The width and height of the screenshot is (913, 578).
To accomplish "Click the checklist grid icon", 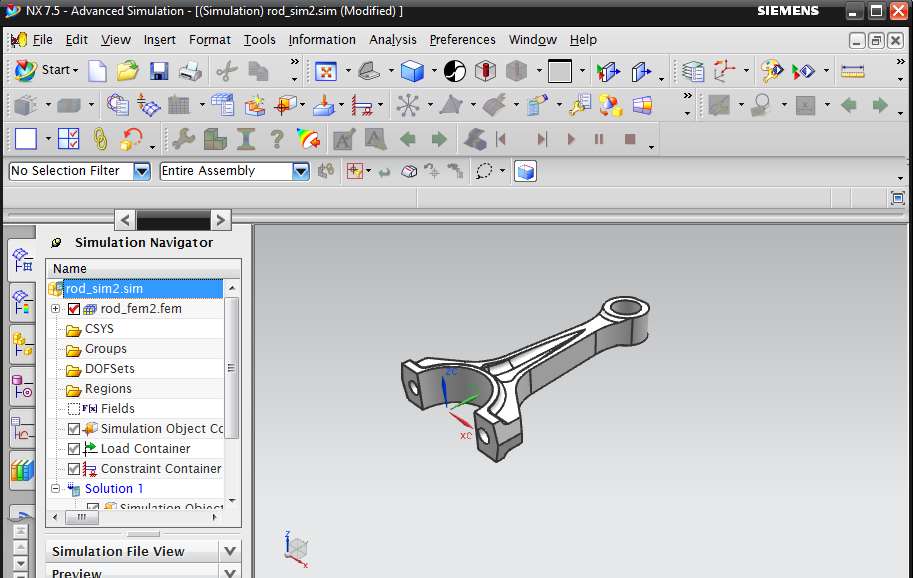I will (69, 139).
